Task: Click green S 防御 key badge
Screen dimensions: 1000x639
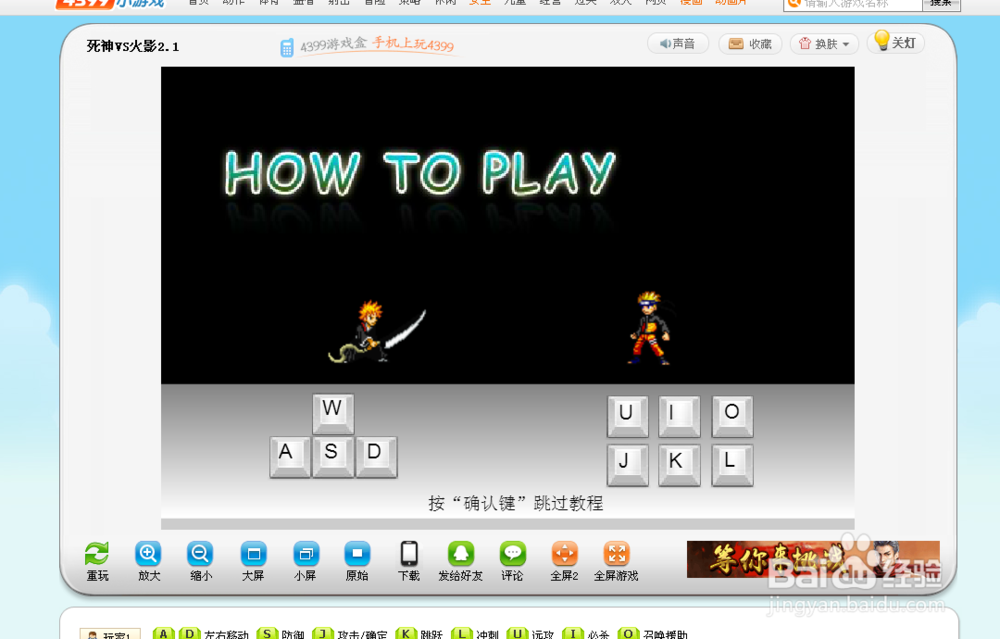Action: (x=267, y=634)
